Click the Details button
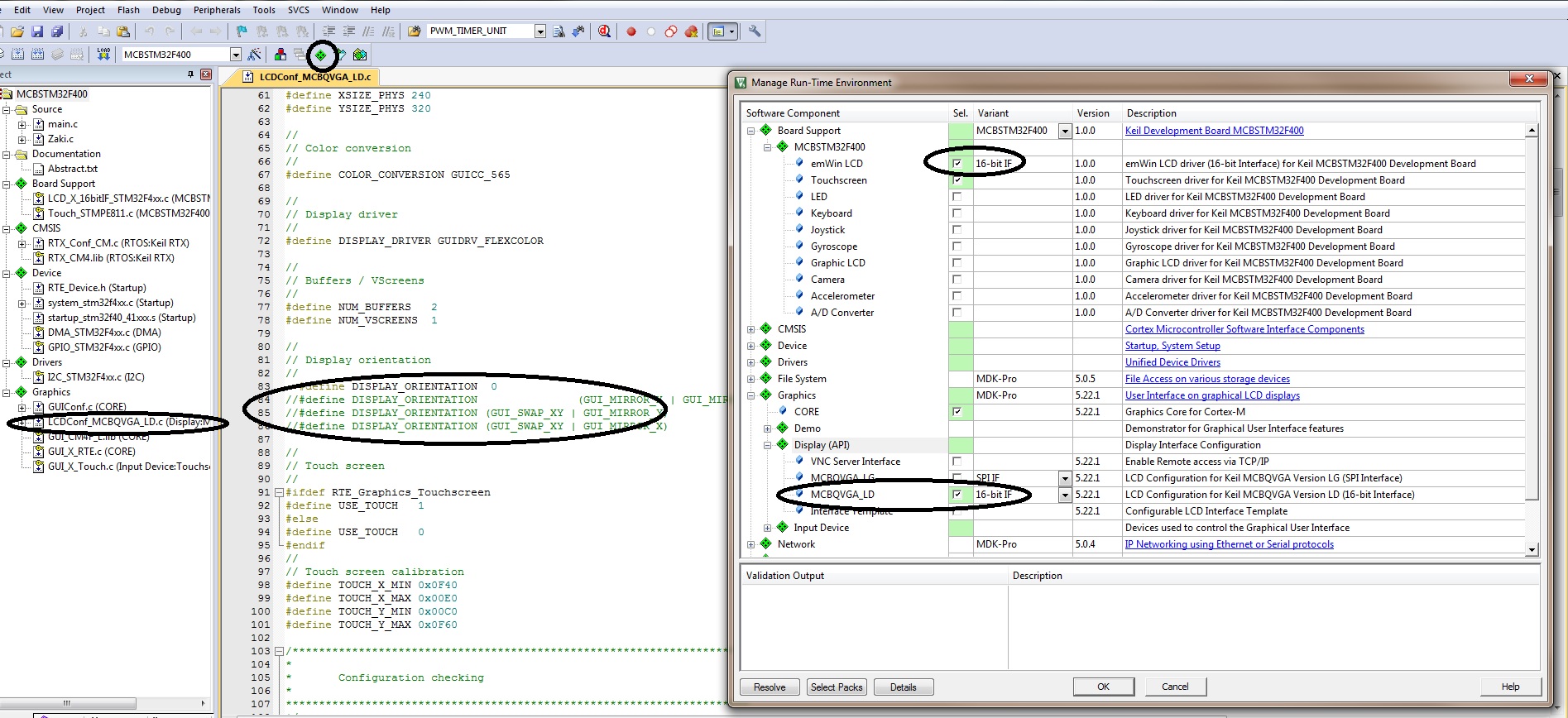 (x=904, y=687)
